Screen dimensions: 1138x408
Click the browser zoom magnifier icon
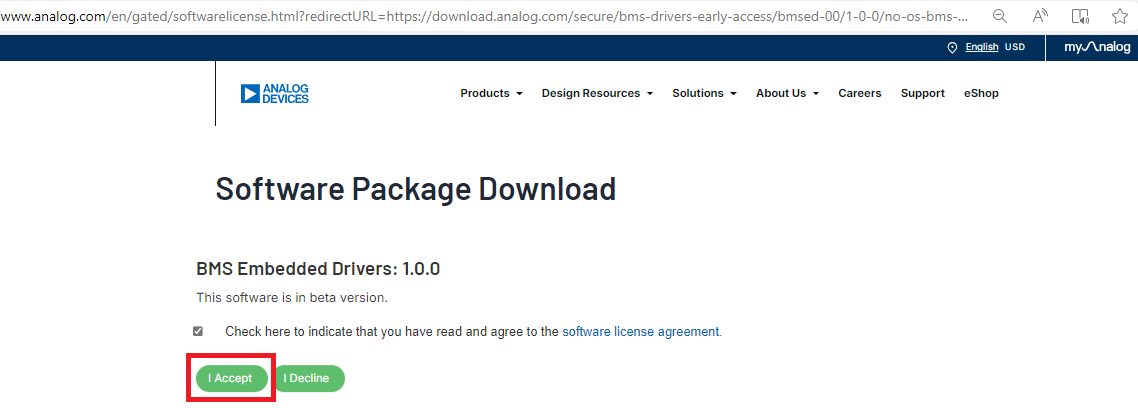pyautogui.click(x=1000, y=16)
